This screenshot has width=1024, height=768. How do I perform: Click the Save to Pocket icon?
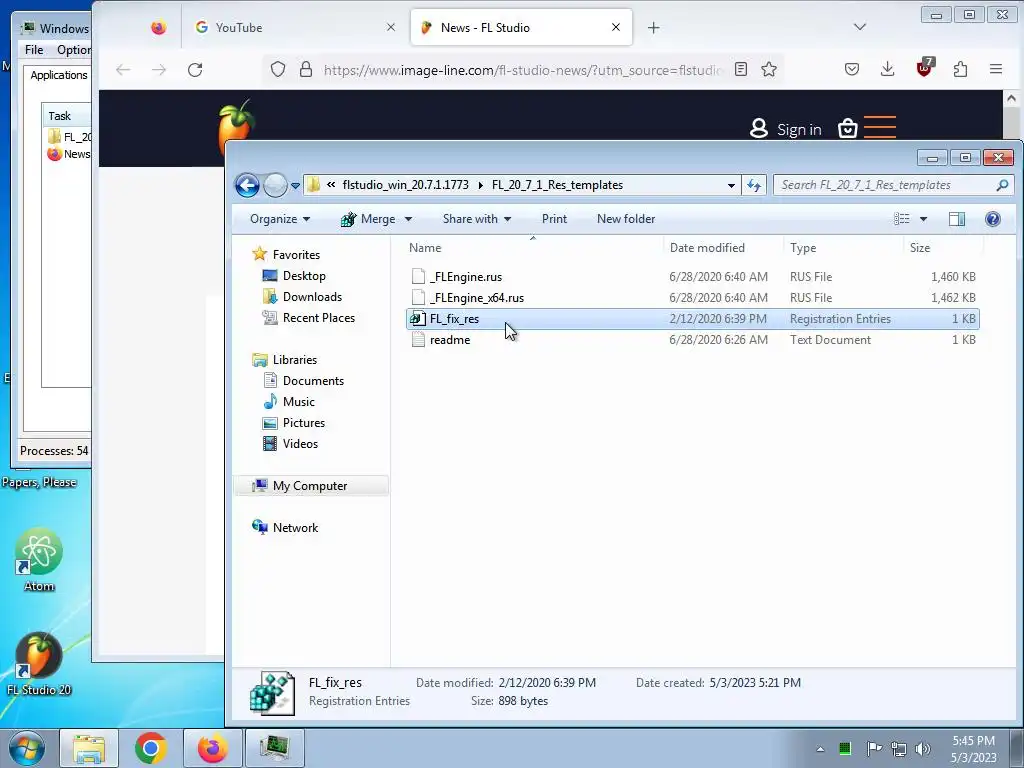tap(852, 69)
